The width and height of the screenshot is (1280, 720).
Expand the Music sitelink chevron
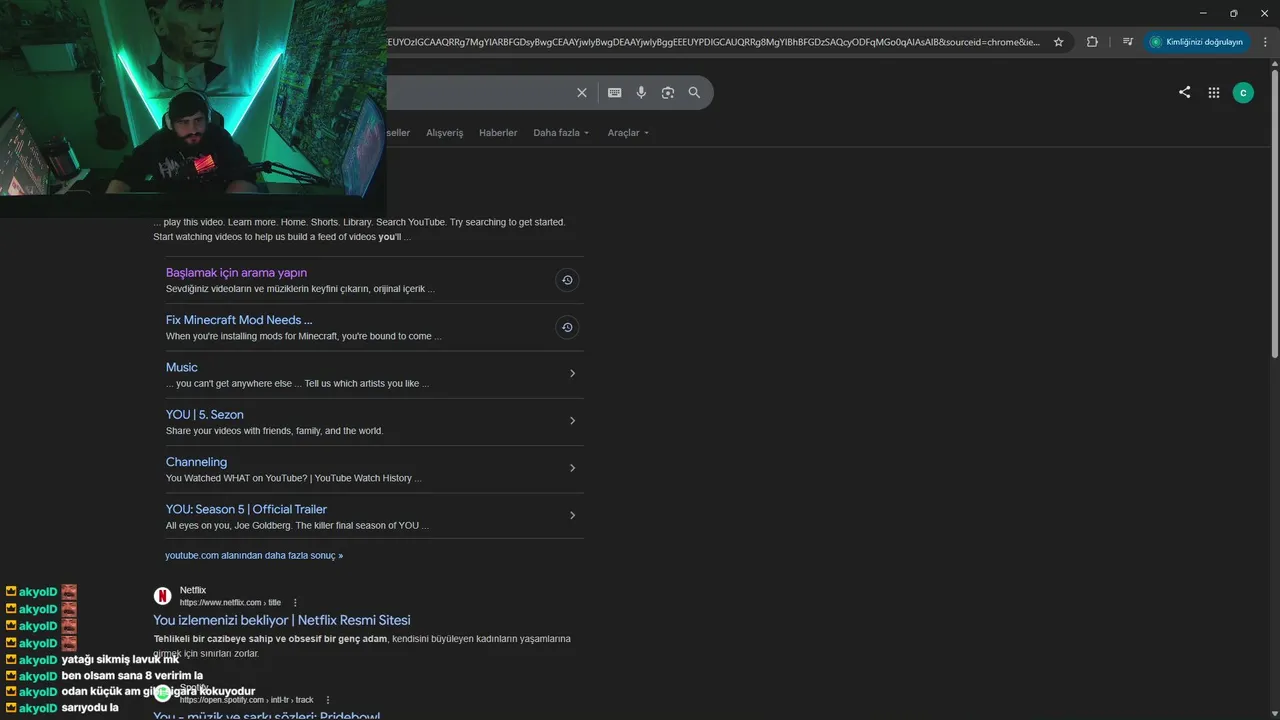tap(572, 374)
